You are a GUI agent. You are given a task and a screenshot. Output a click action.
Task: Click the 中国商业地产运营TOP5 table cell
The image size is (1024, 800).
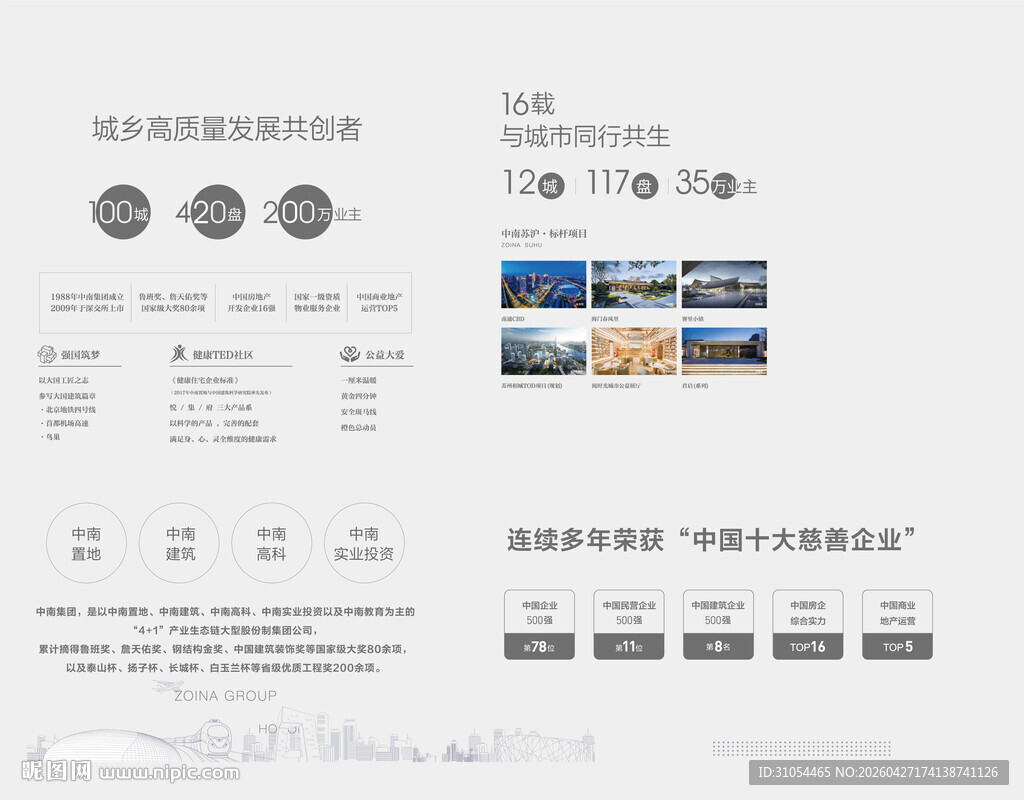tap(379, 302)
